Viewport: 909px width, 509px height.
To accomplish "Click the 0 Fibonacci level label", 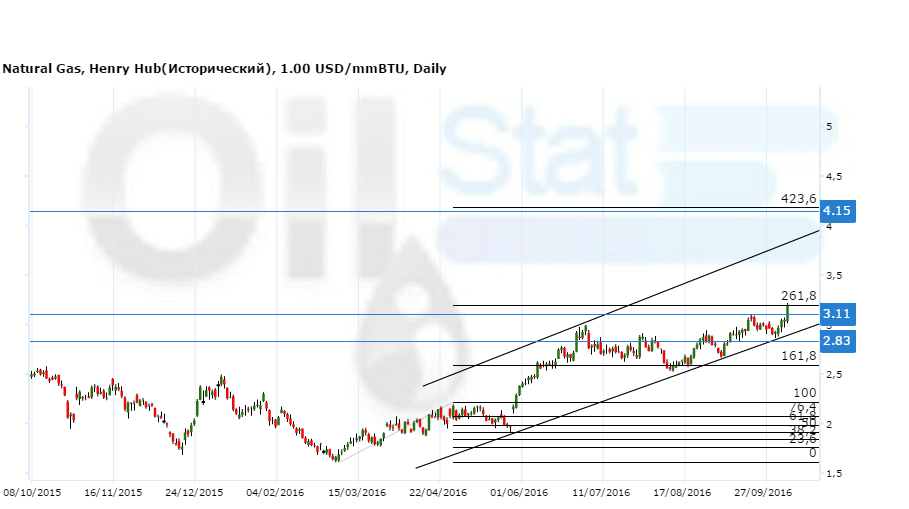I will [x=813, y=453].
